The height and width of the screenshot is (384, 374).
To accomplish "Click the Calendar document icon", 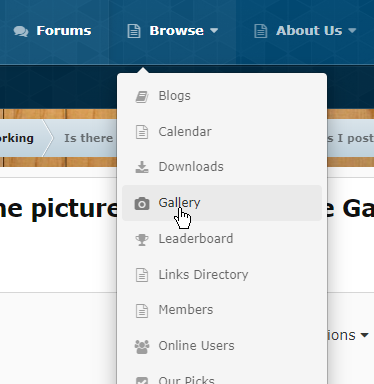I will pyautogui.click(x=142, y=132).
